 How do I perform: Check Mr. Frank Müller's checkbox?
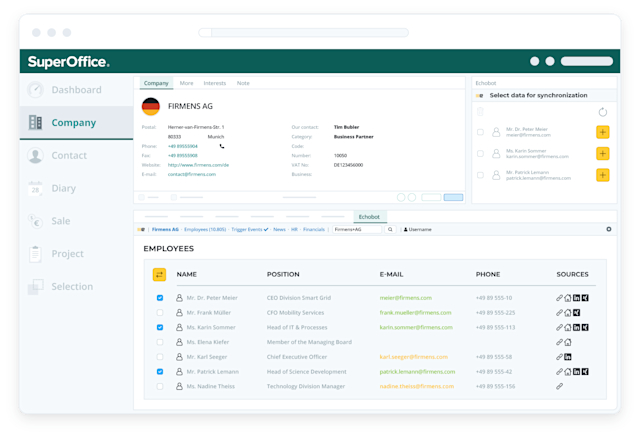tap(160, 313)
